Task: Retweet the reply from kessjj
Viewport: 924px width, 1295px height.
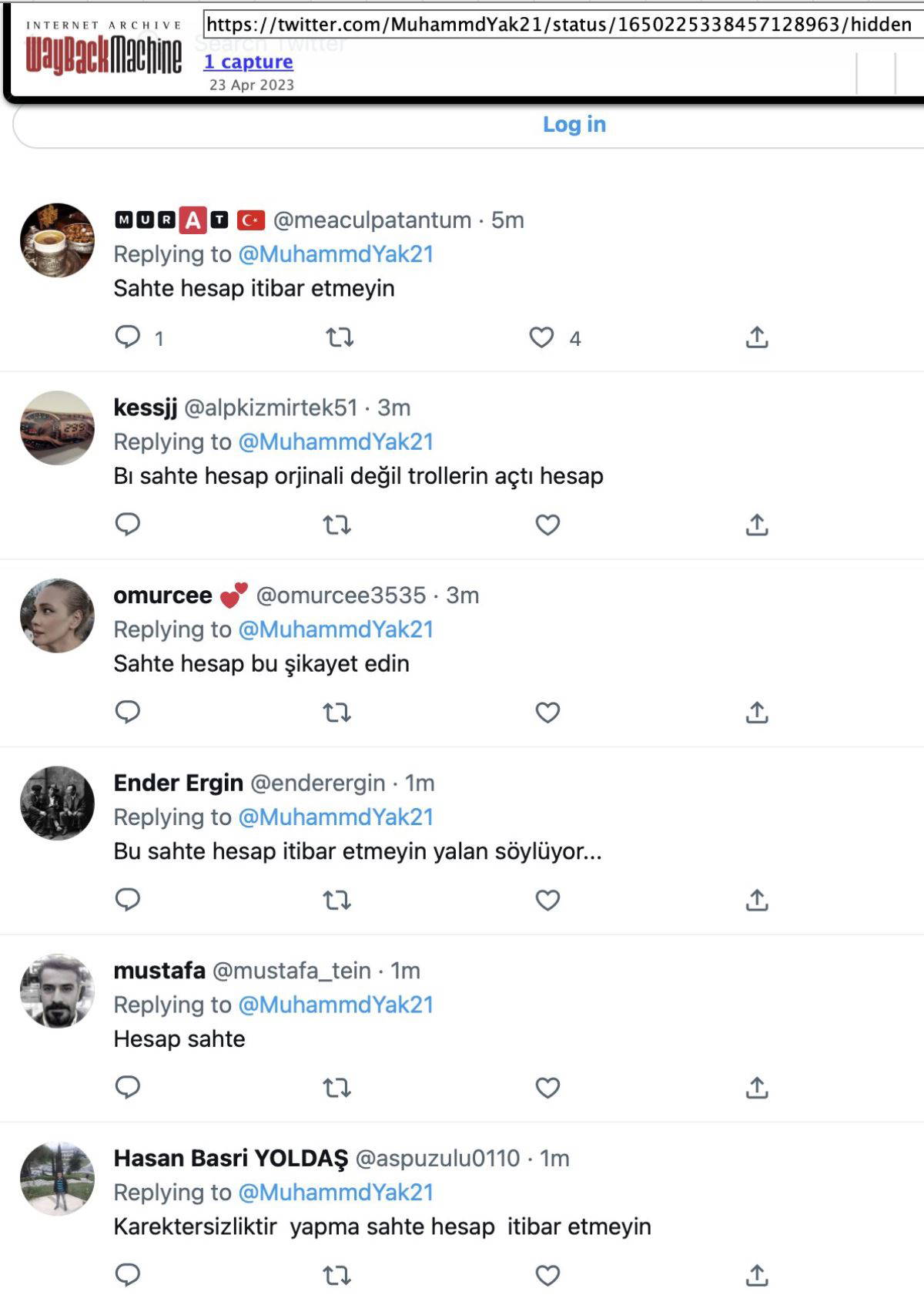Action: (337, 525)
